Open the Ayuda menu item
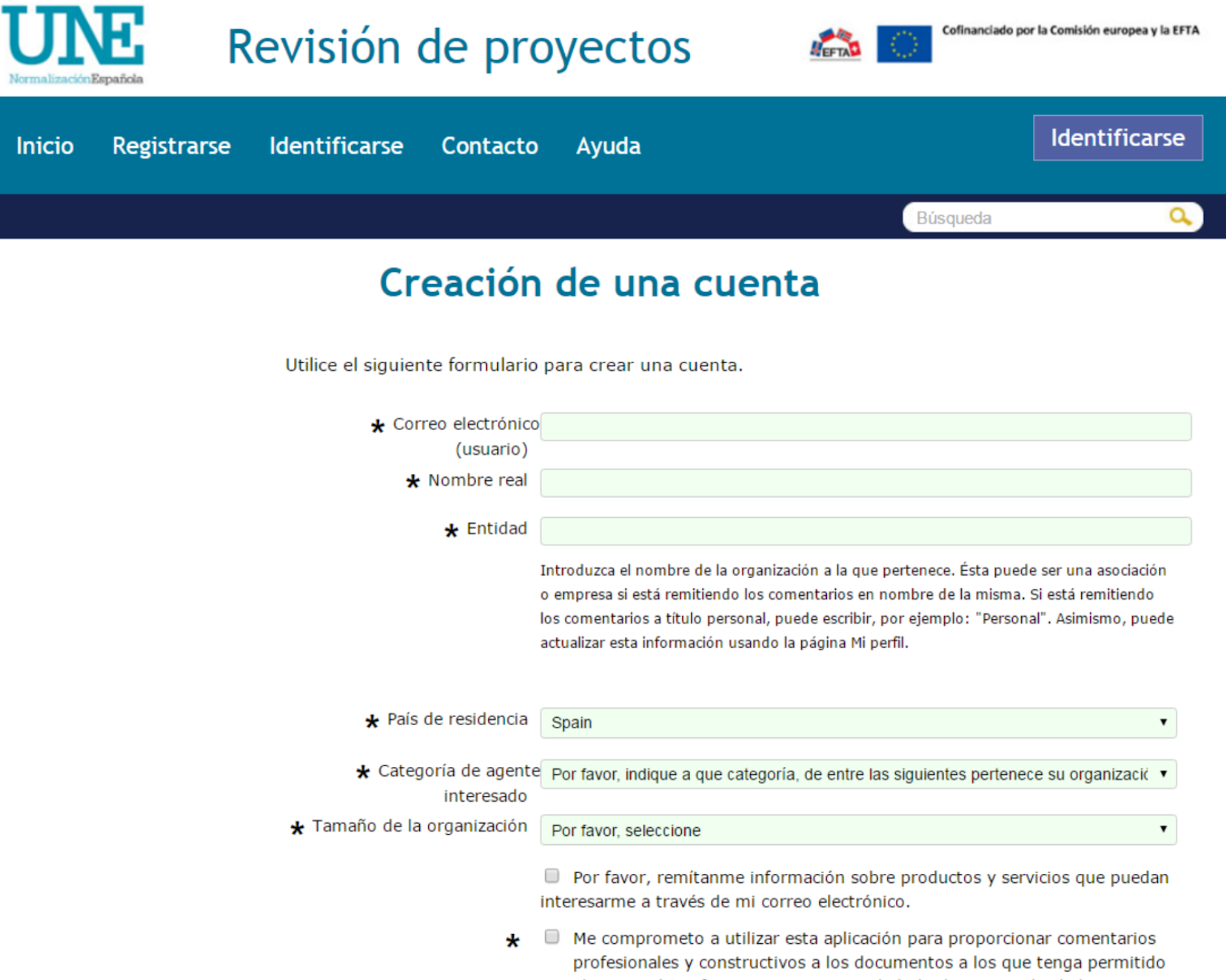This screenshot has height=980, width=1226. [x=609, y=145]
